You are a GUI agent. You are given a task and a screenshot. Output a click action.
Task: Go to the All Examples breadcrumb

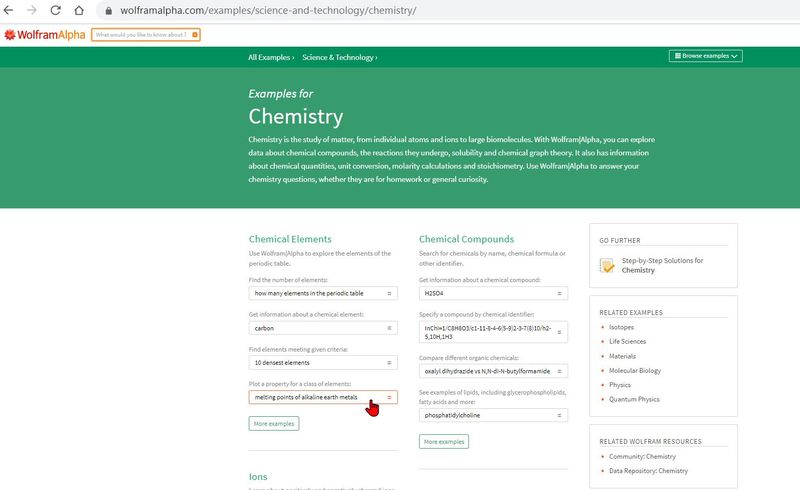tap(271, 58)
